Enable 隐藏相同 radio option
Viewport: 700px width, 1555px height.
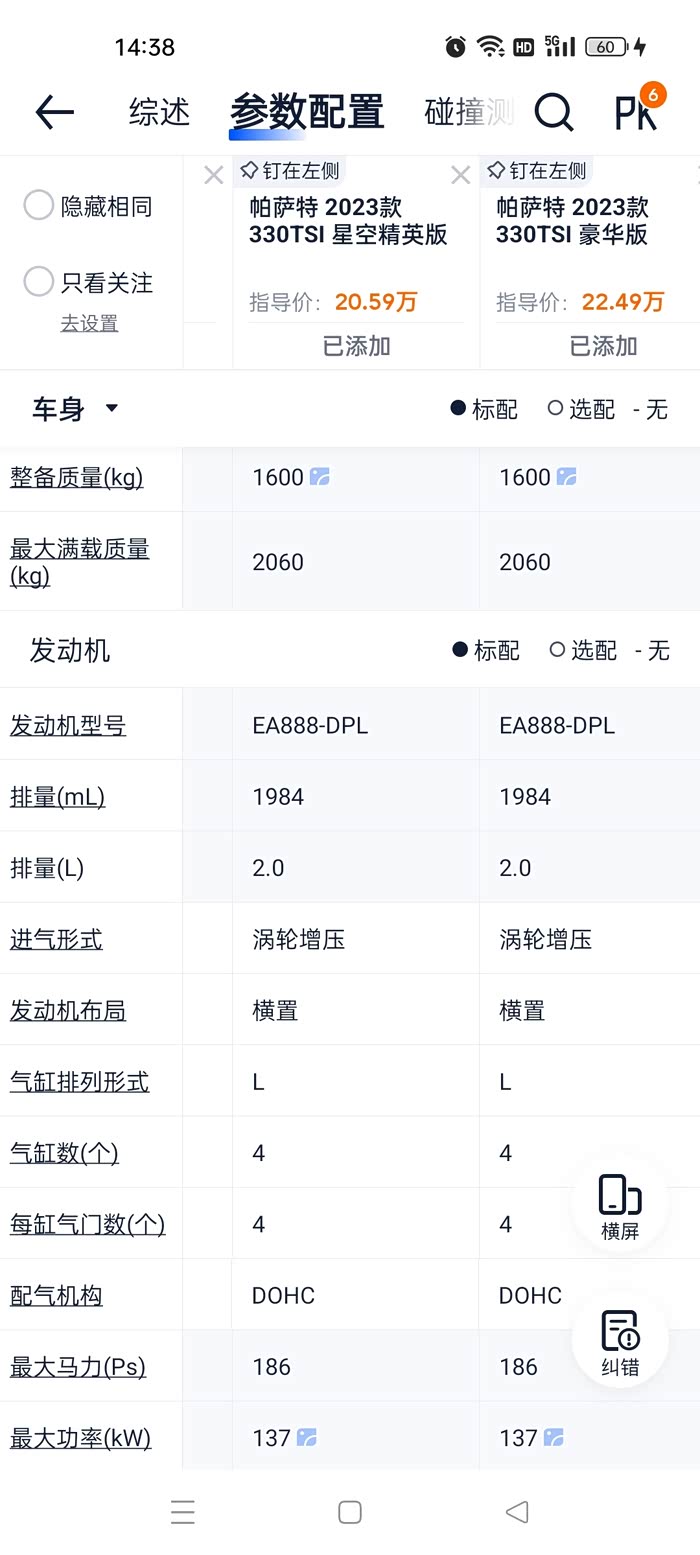point(39,206)
